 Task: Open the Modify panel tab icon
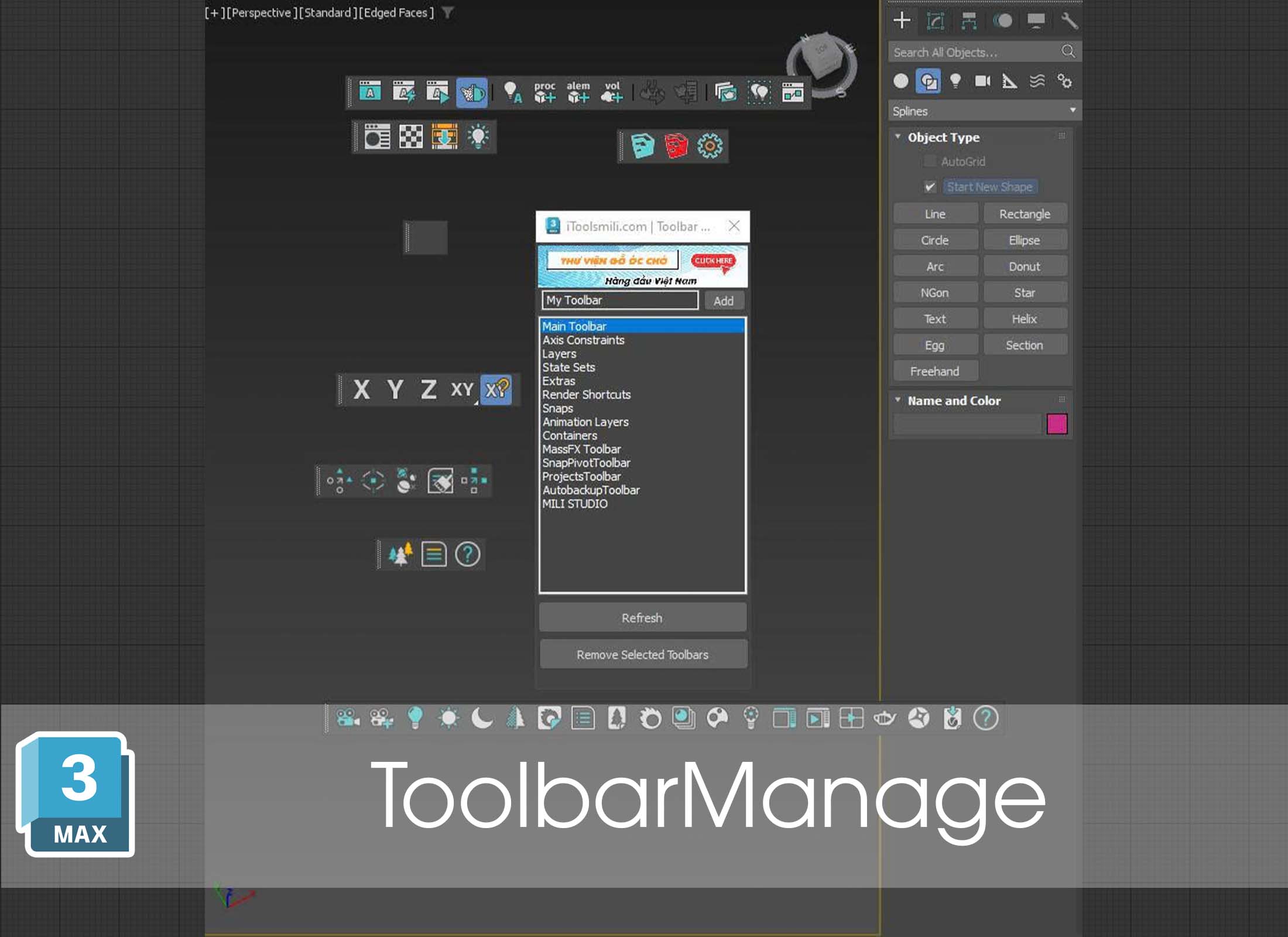[x=935, y=21]
